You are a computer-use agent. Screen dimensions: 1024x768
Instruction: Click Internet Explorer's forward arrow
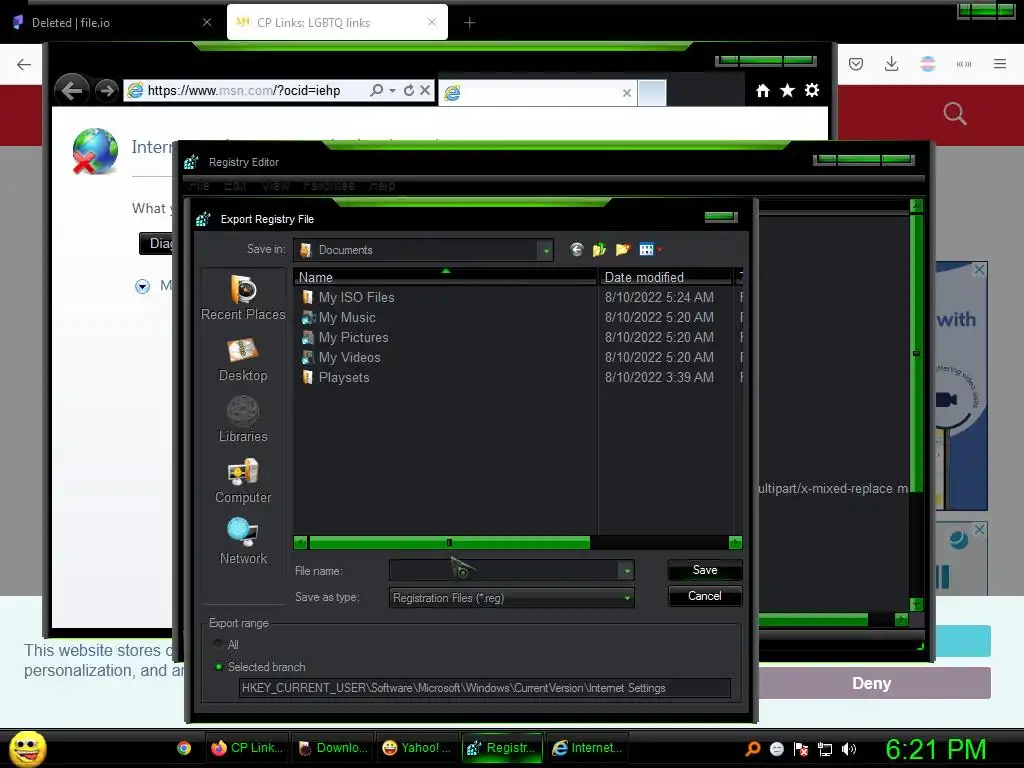[106, 90]
